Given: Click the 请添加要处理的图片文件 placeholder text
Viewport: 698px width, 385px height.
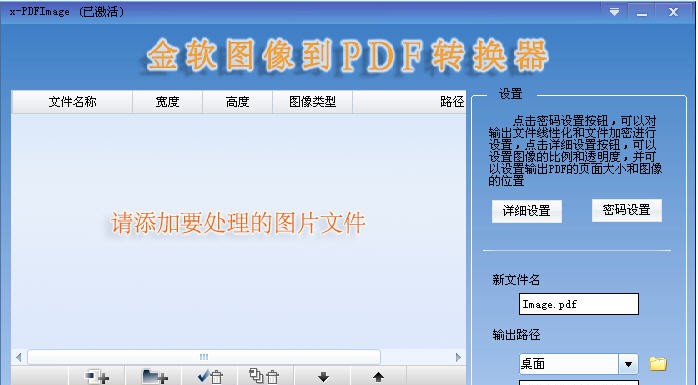Looking at the screenshot, I should [x=238, y=223].
